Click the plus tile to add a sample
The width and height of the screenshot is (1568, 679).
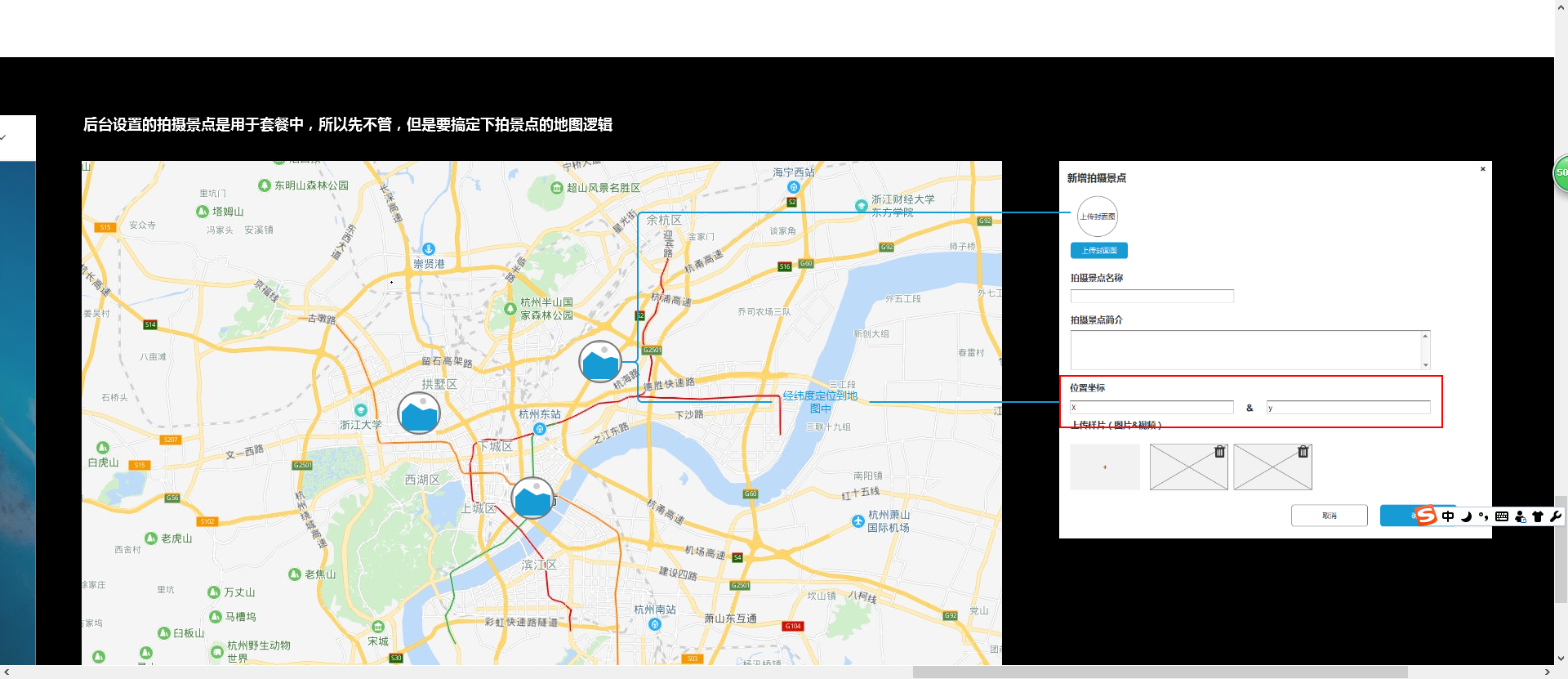(x=1105, y=467)
